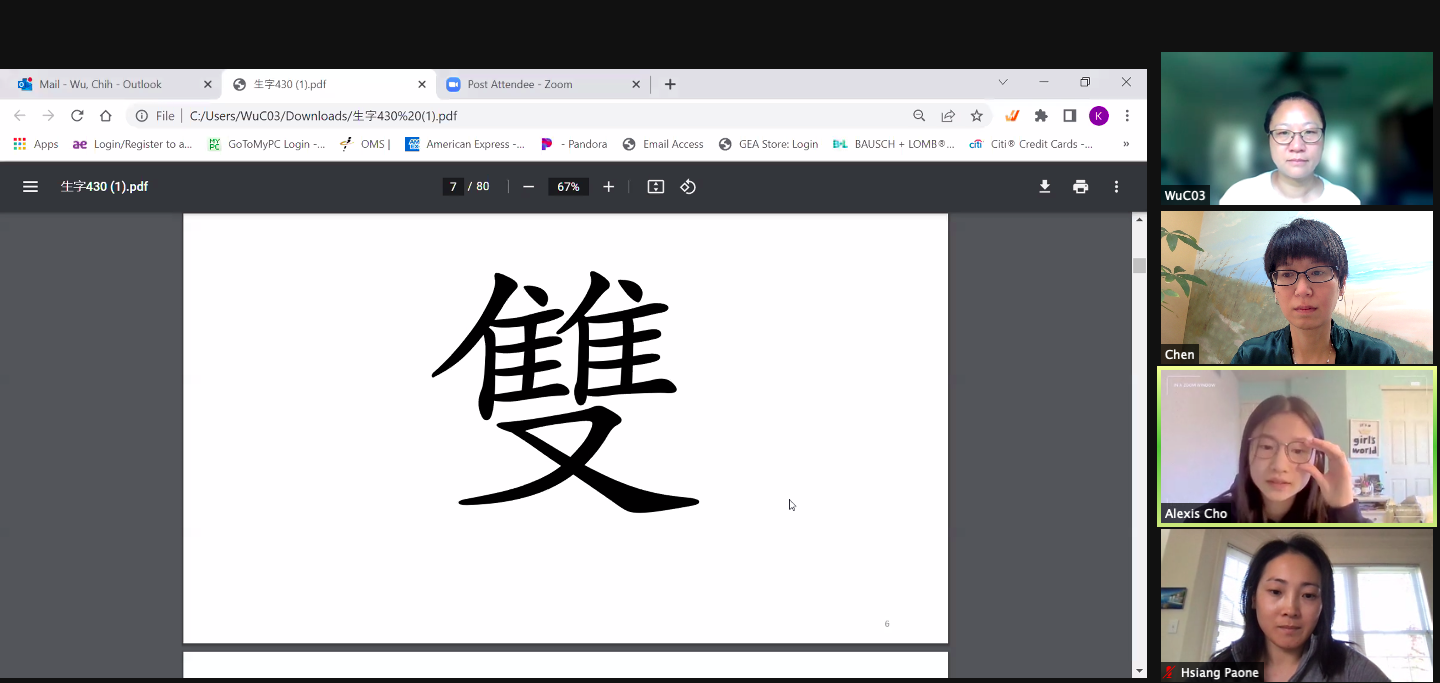The image size is (1440, 683).
Task: Zoom out the PDF with the minus icon
Action: point(528,186)
